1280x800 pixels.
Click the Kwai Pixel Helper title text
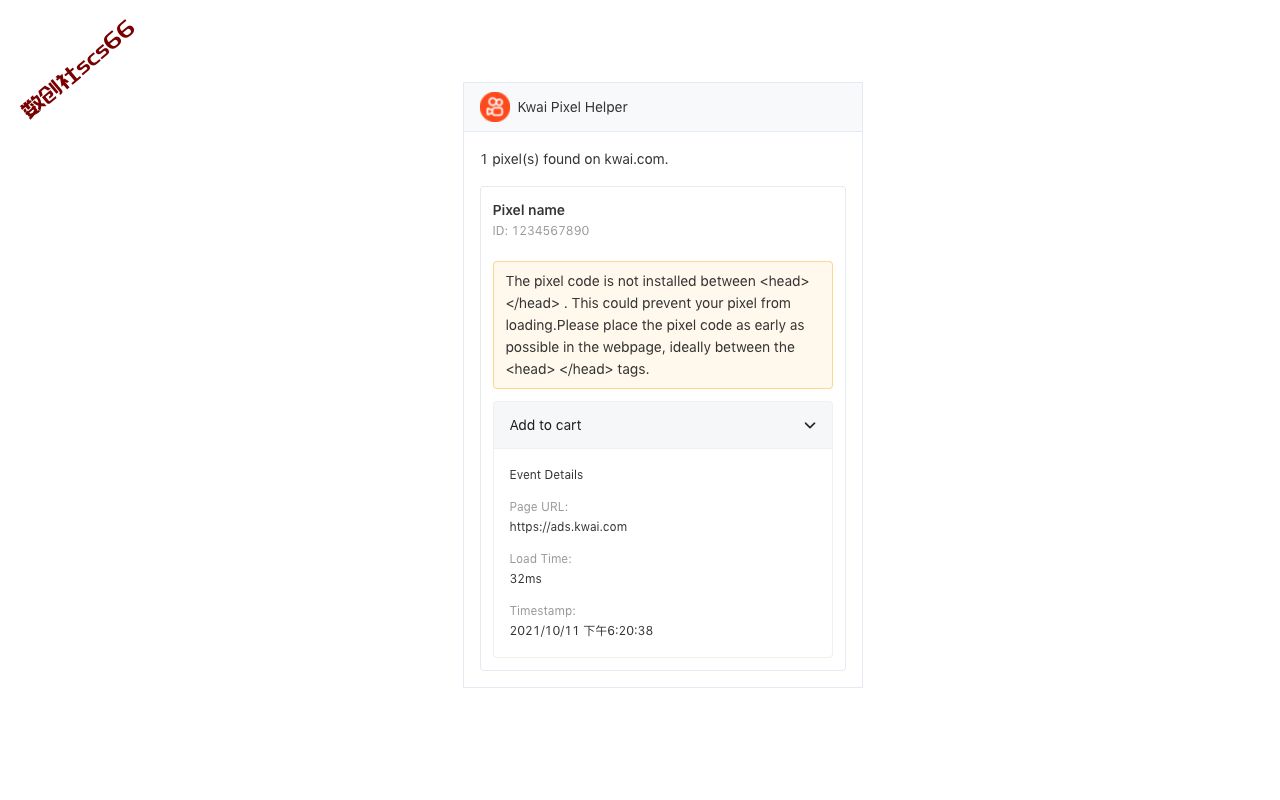[572, 107]
